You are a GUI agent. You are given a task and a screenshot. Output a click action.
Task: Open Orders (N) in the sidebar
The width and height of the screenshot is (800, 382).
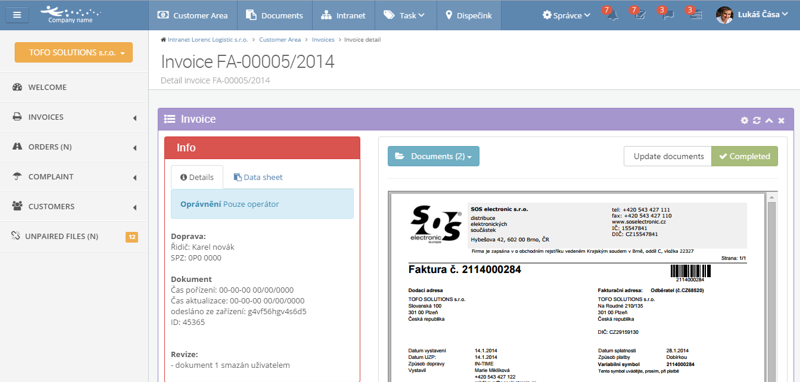74,147
